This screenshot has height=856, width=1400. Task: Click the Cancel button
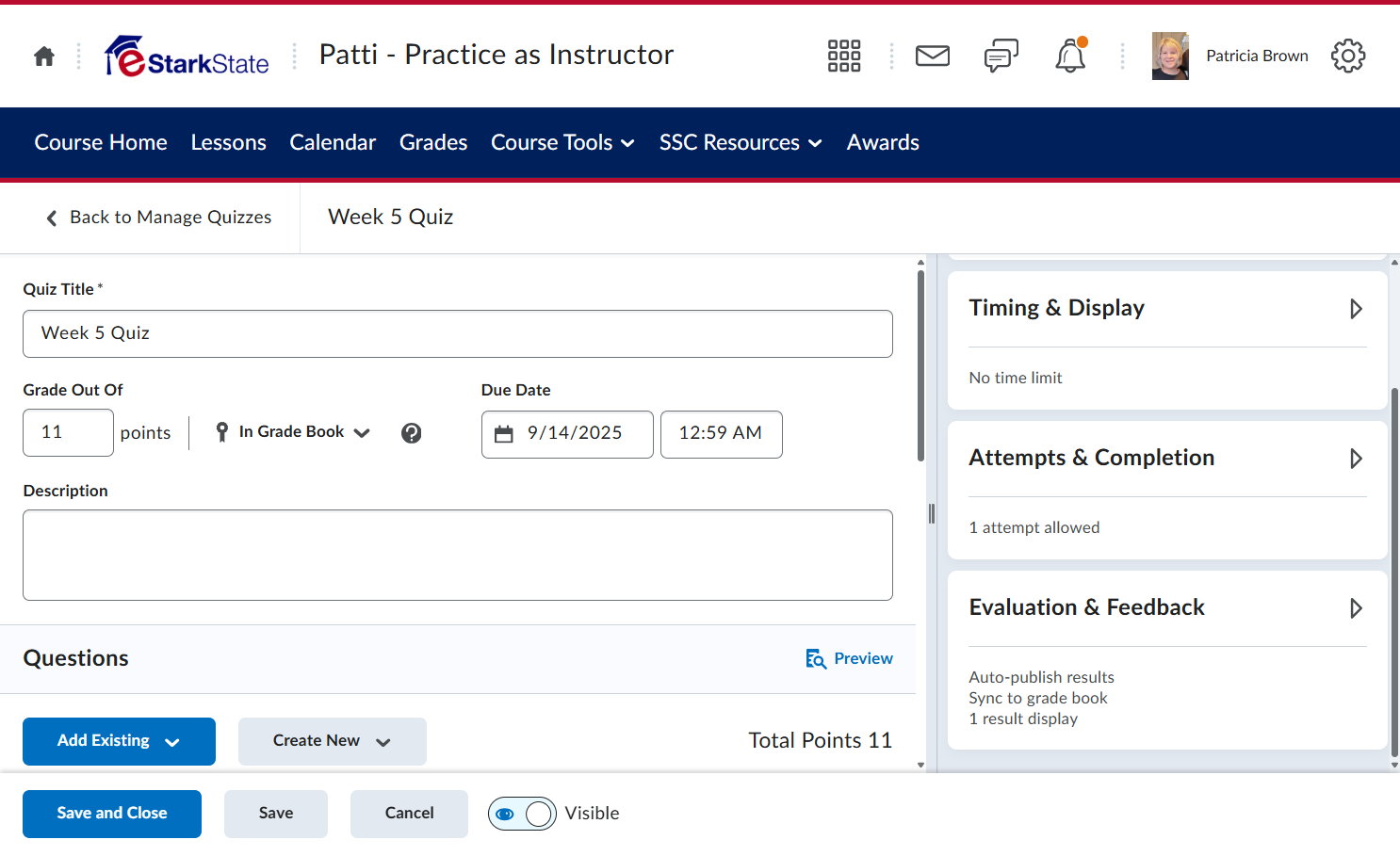pos(409,814)
